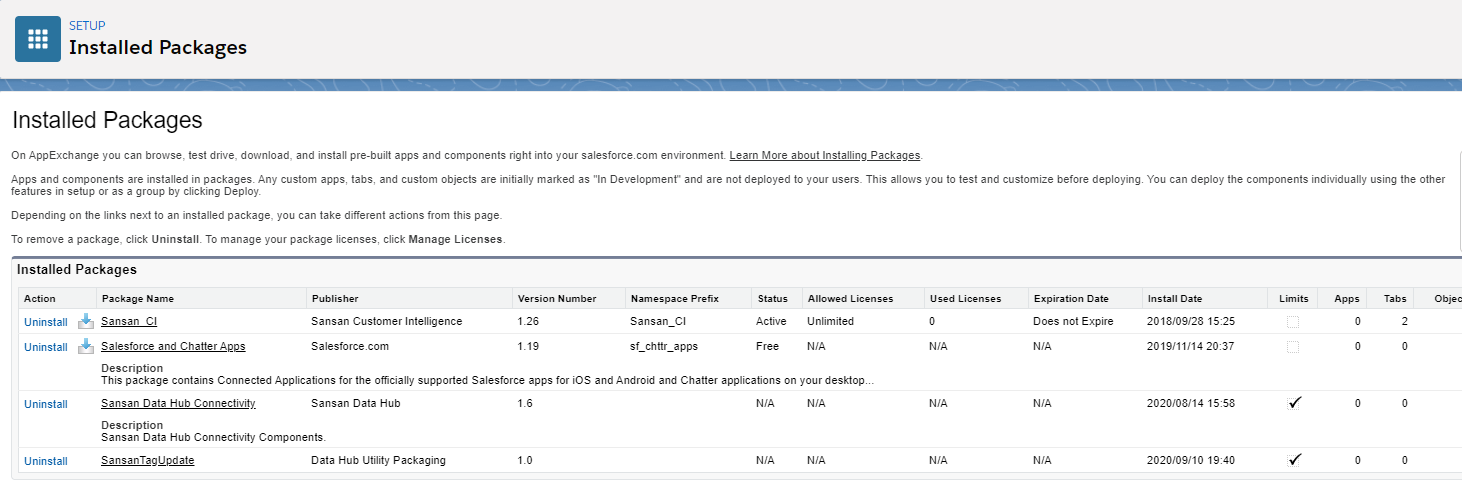1462x490 pixels.
Task: Click the Sansan_CI namespace prefix cell
Action: 658,321
